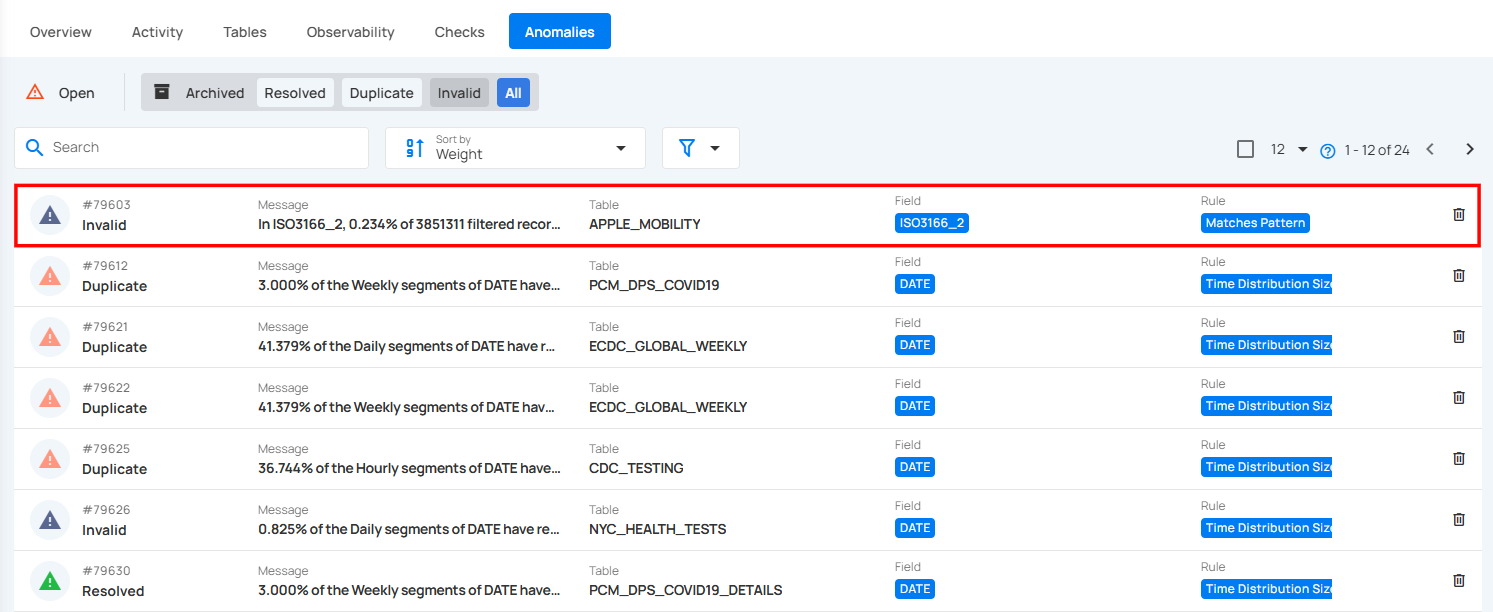This screenshot has height=612, width=1493.
Task: Click the Resolved status of #79630
Action: pos(113,591)
